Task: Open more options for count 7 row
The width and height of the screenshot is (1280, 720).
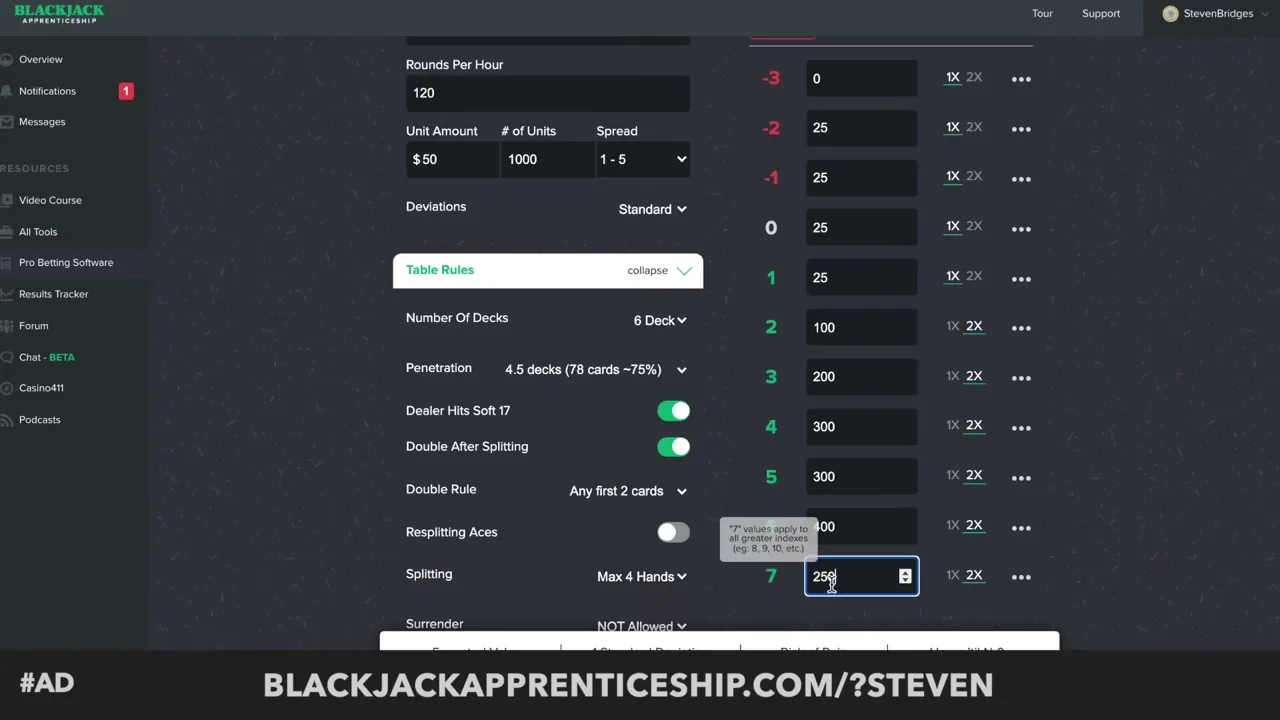Action: point(1021,577)
